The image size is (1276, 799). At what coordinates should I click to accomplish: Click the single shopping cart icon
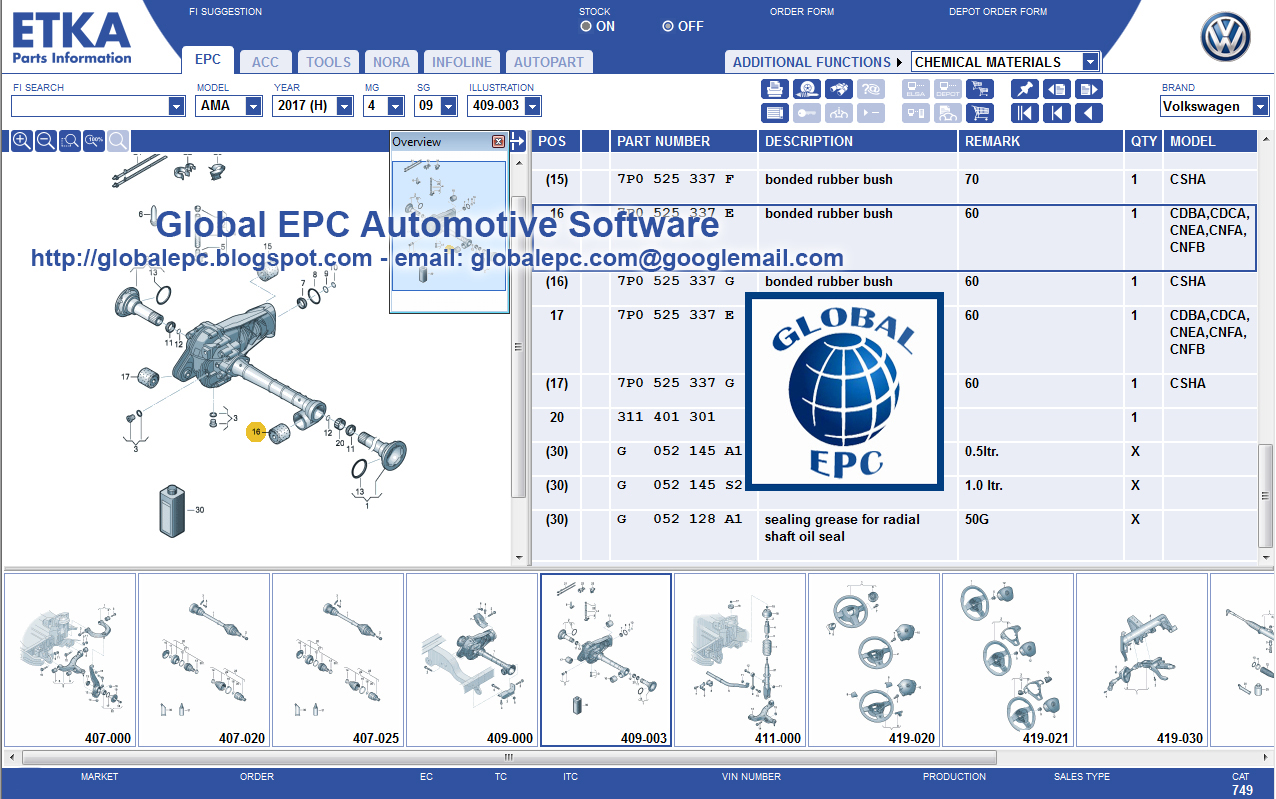tap(980, 113)
